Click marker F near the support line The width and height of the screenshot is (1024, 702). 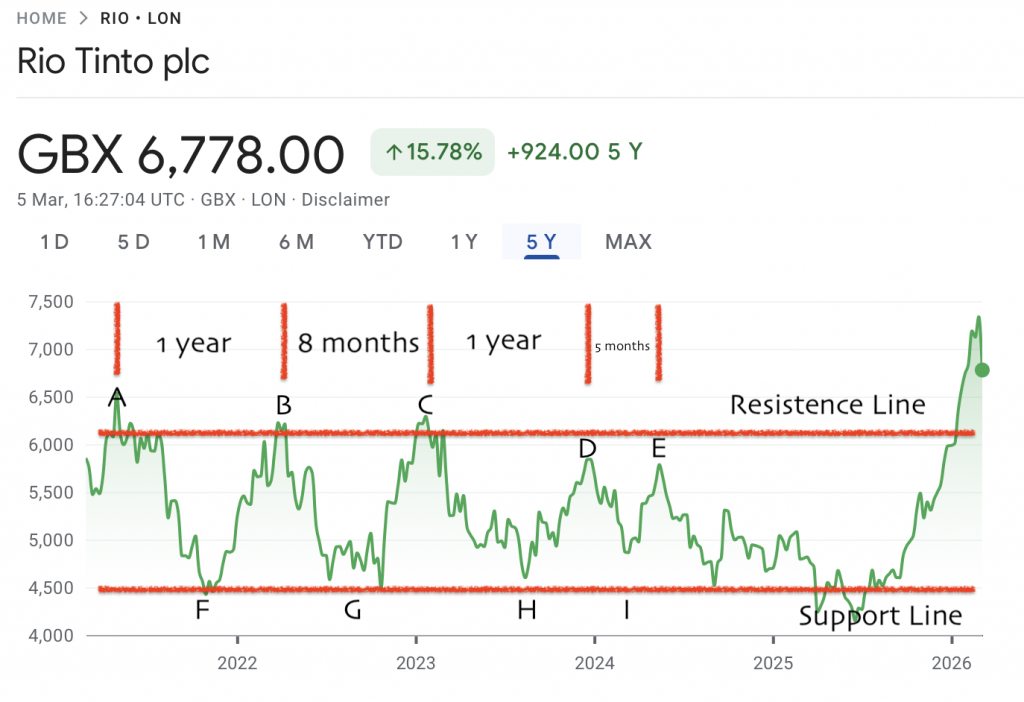pyautogui.click(x=203, y=608)
